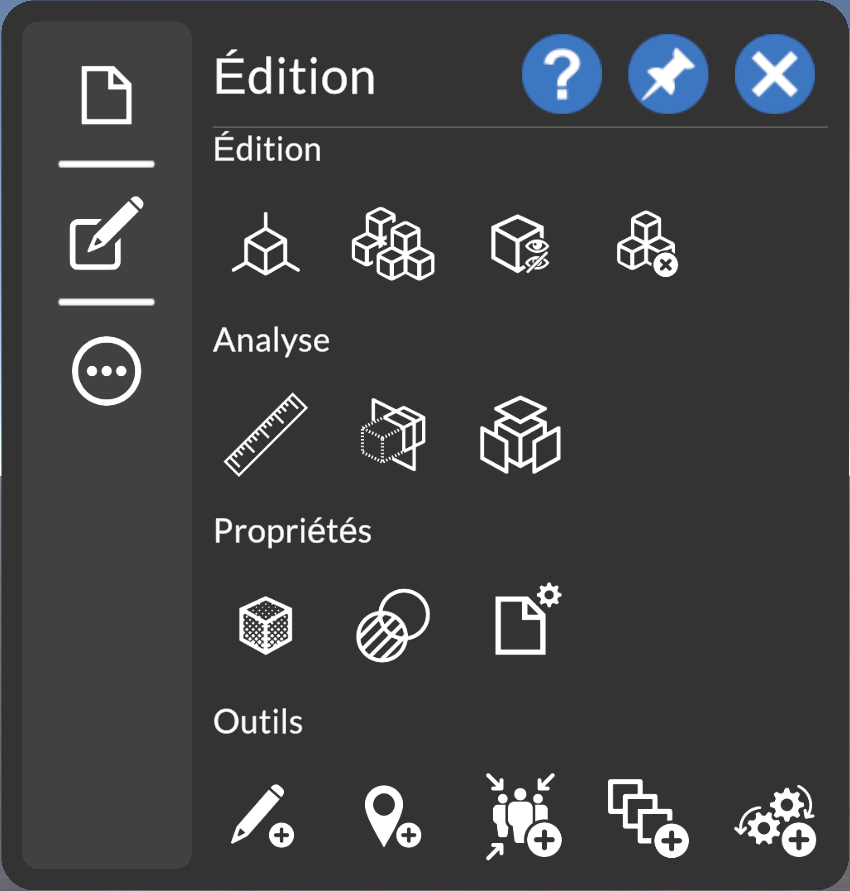The width and height of the screenshot is (850, 891).
Task: Click the pencil with plus icon
Action: pos(261,817)
